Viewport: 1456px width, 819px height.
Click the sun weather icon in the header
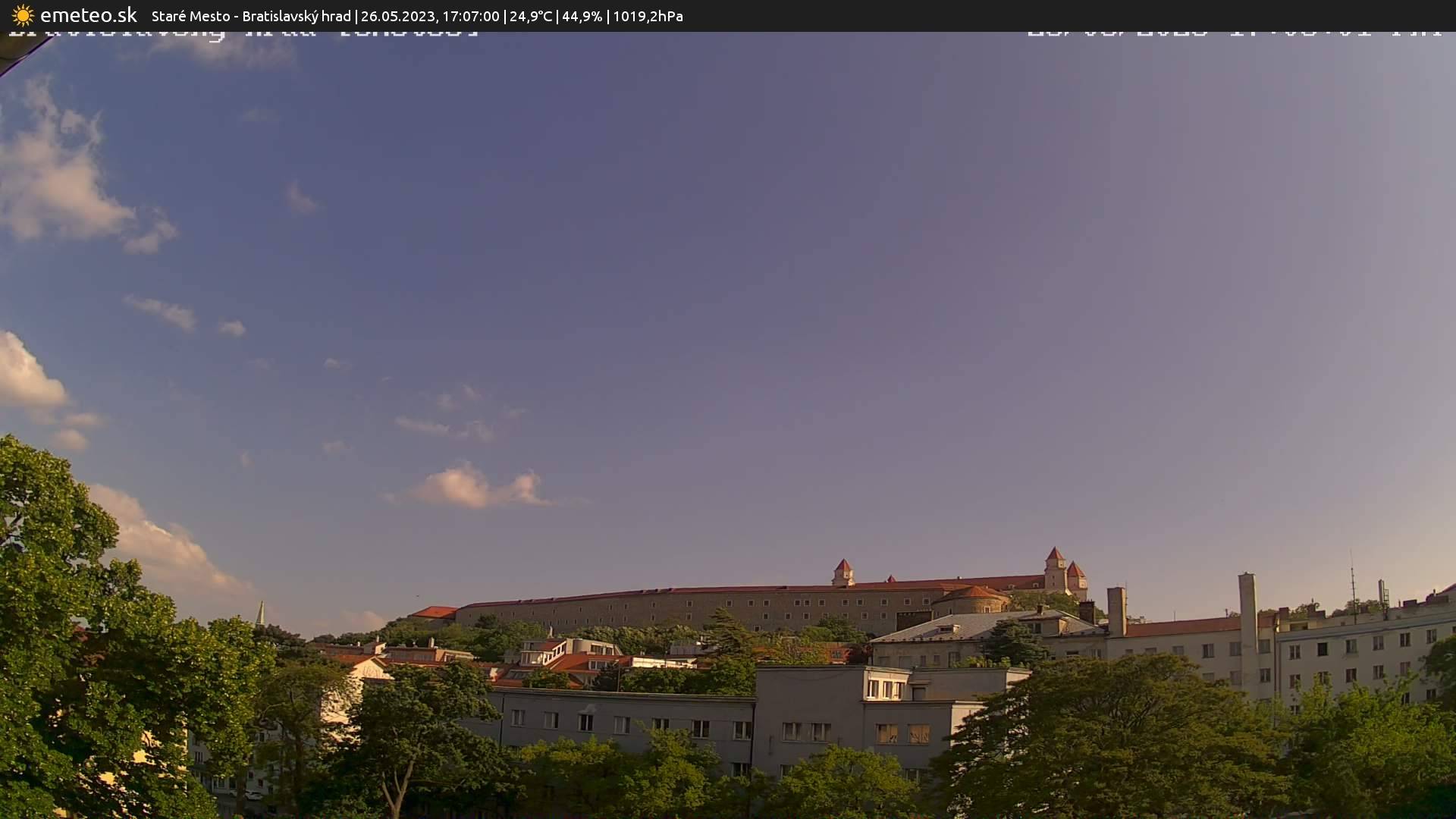[x=23, y=15]
